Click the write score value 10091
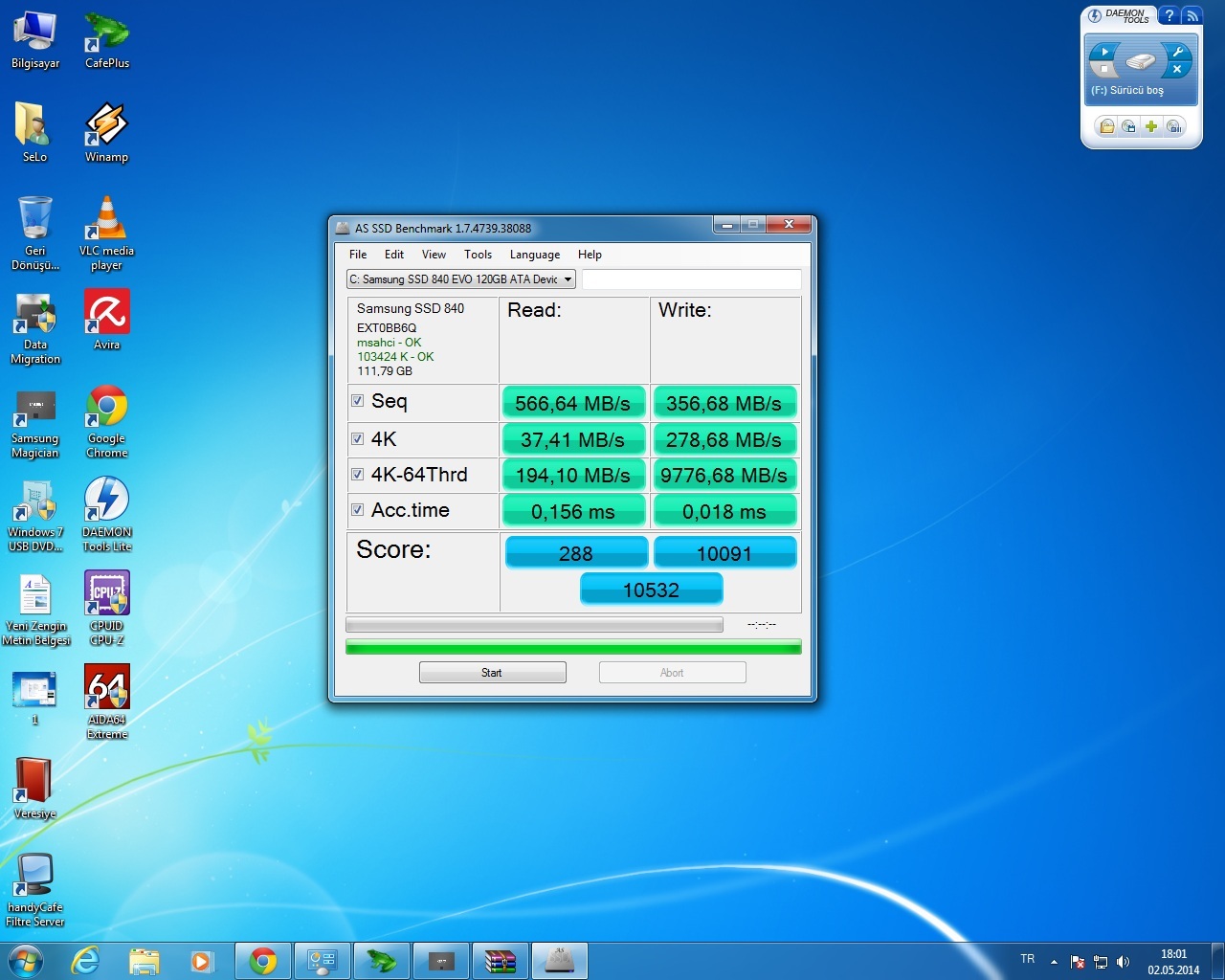 pos(724,553)
